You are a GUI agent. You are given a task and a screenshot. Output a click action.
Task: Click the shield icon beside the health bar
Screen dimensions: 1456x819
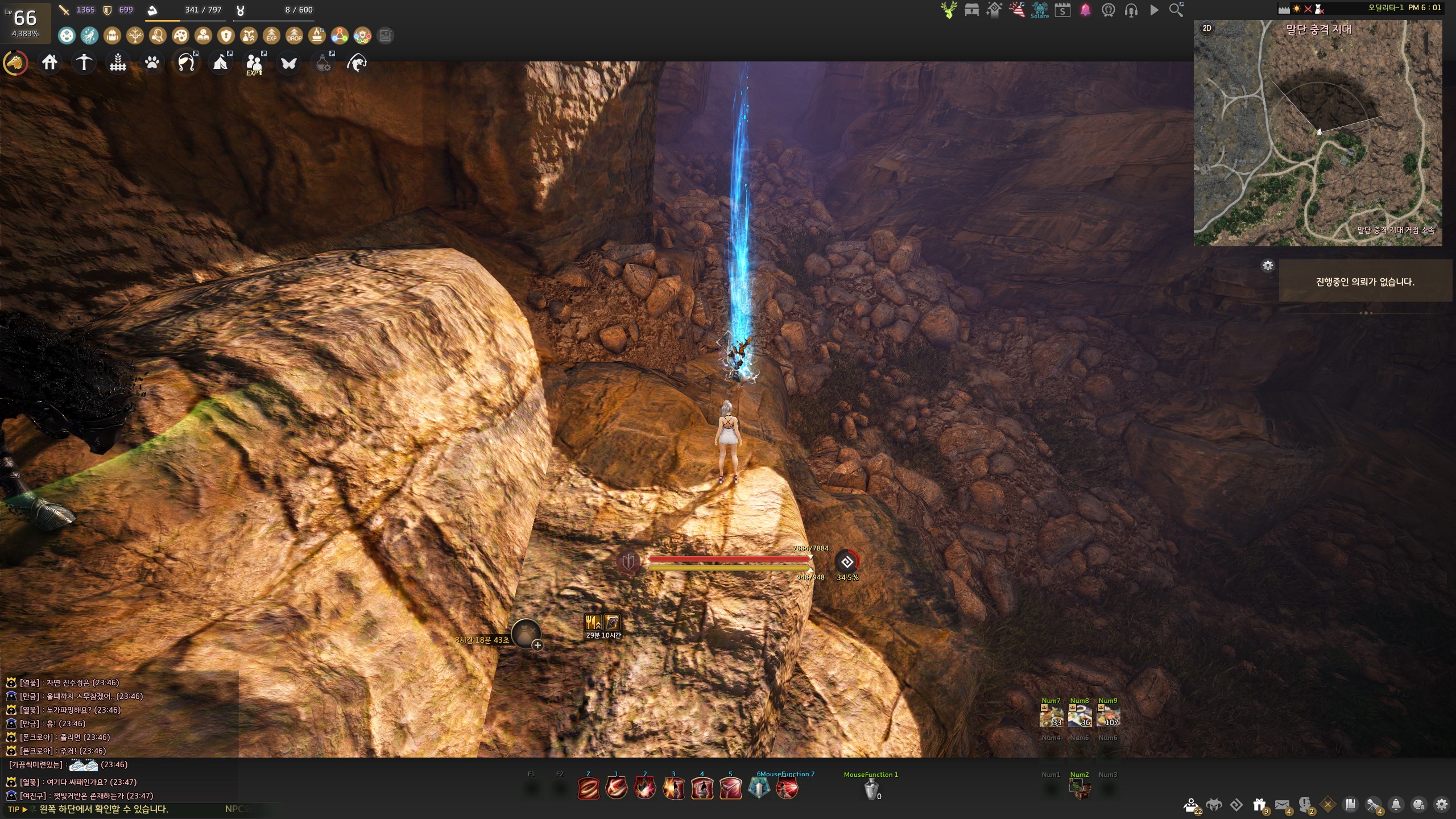coord(628,562)
